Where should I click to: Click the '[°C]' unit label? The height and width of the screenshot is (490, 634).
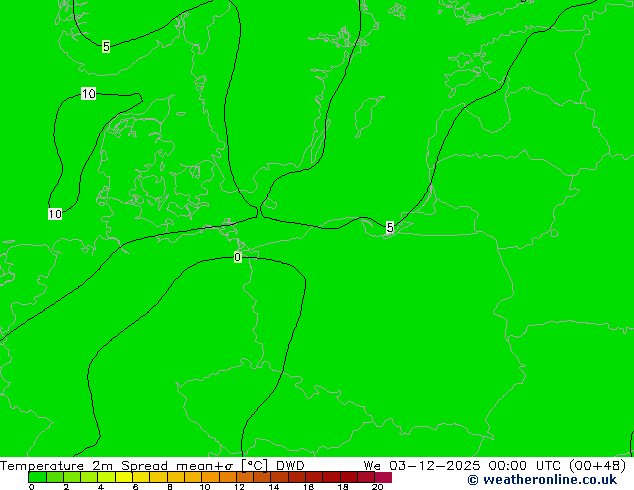pyautogui.click(x=255, y=466)
